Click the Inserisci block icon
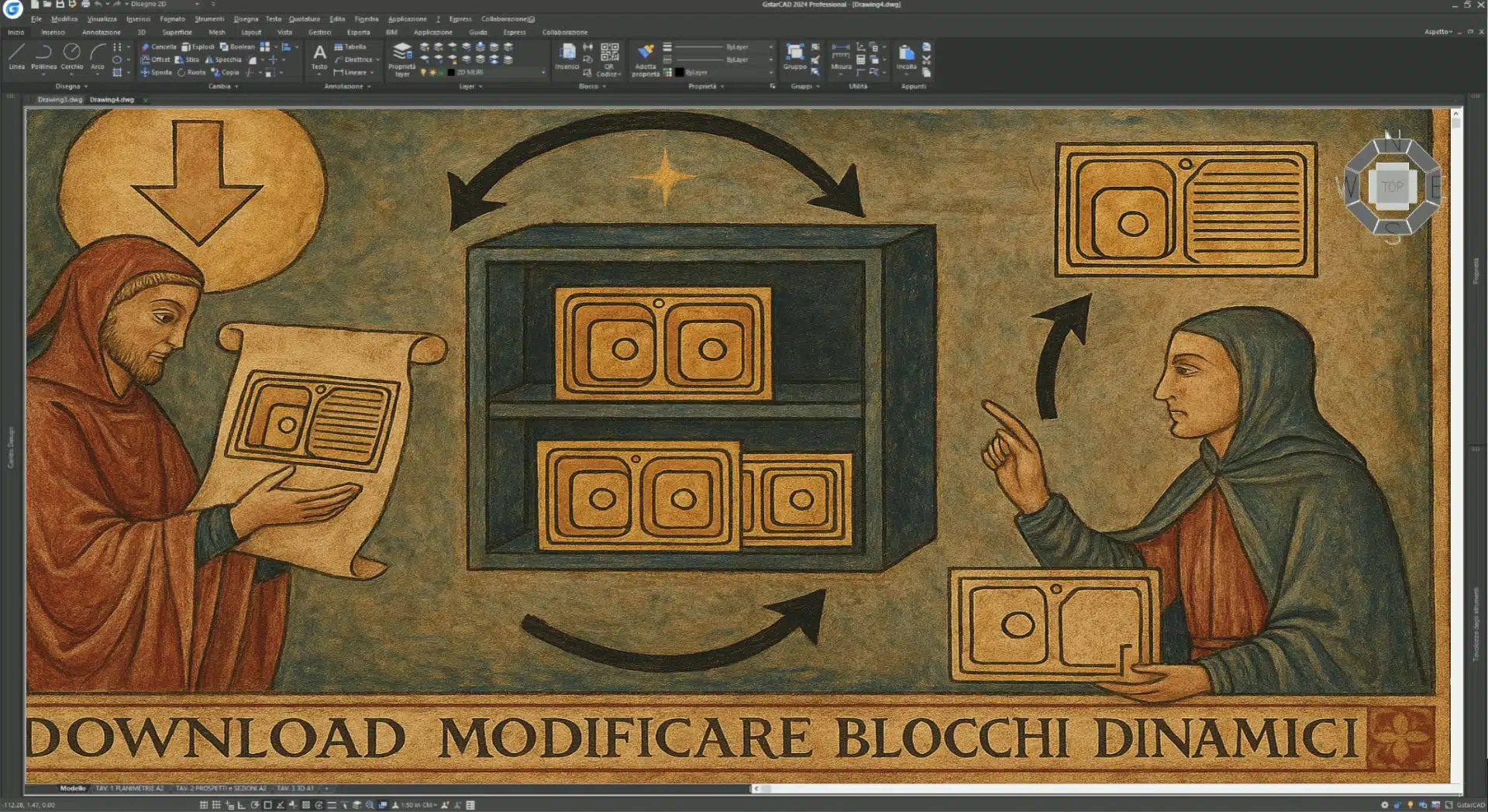1488x812 pixels. coord(567,57)
